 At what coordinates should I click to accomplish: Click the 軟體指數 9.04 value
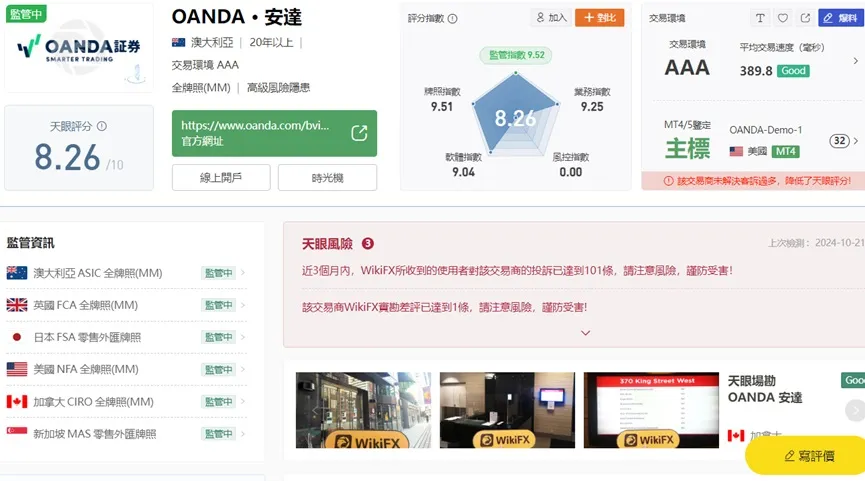[x=463, y=172]
